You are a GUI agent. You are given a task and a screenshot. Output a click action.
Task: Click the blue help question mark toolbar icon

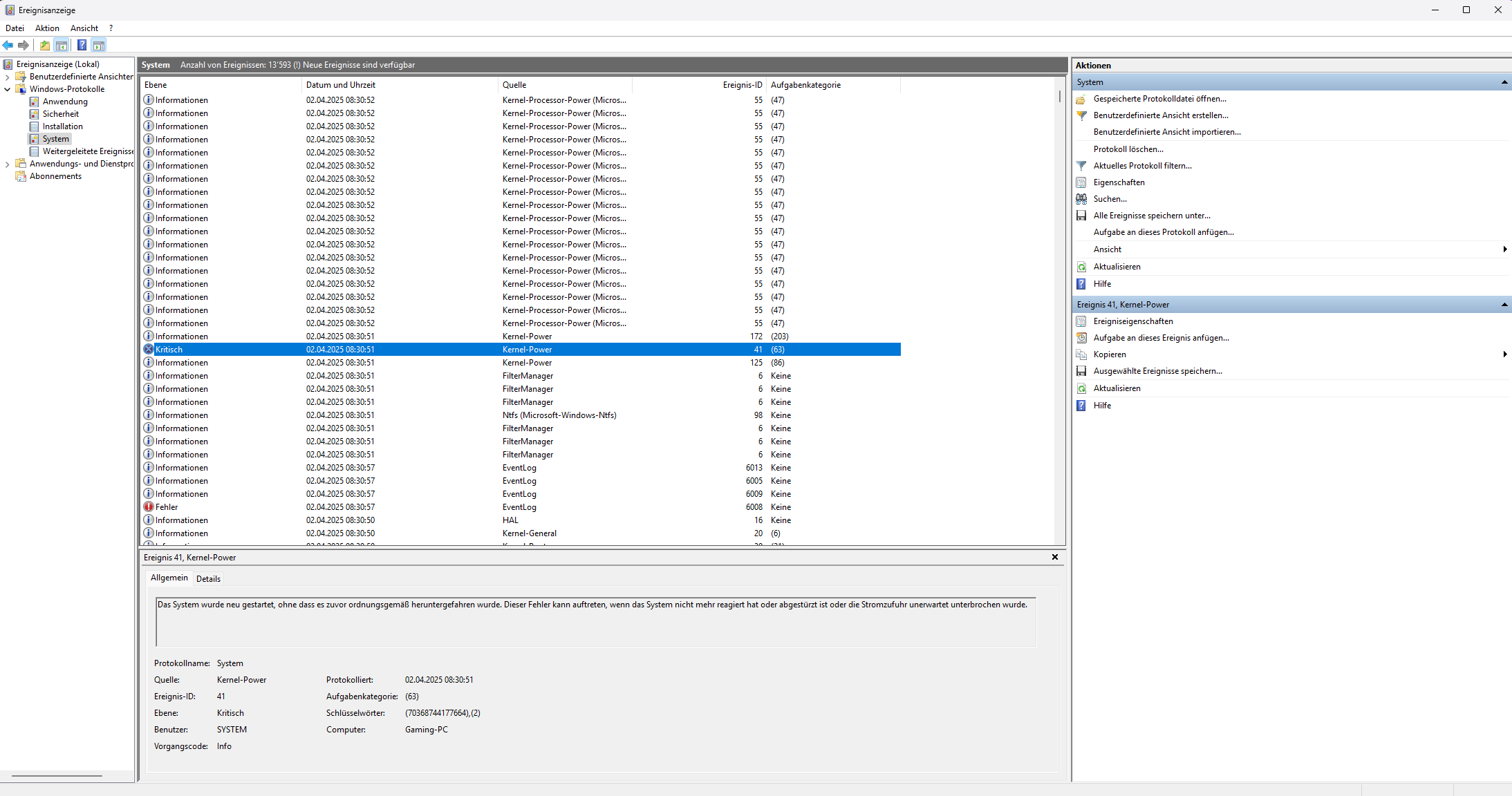click(82, 46)
